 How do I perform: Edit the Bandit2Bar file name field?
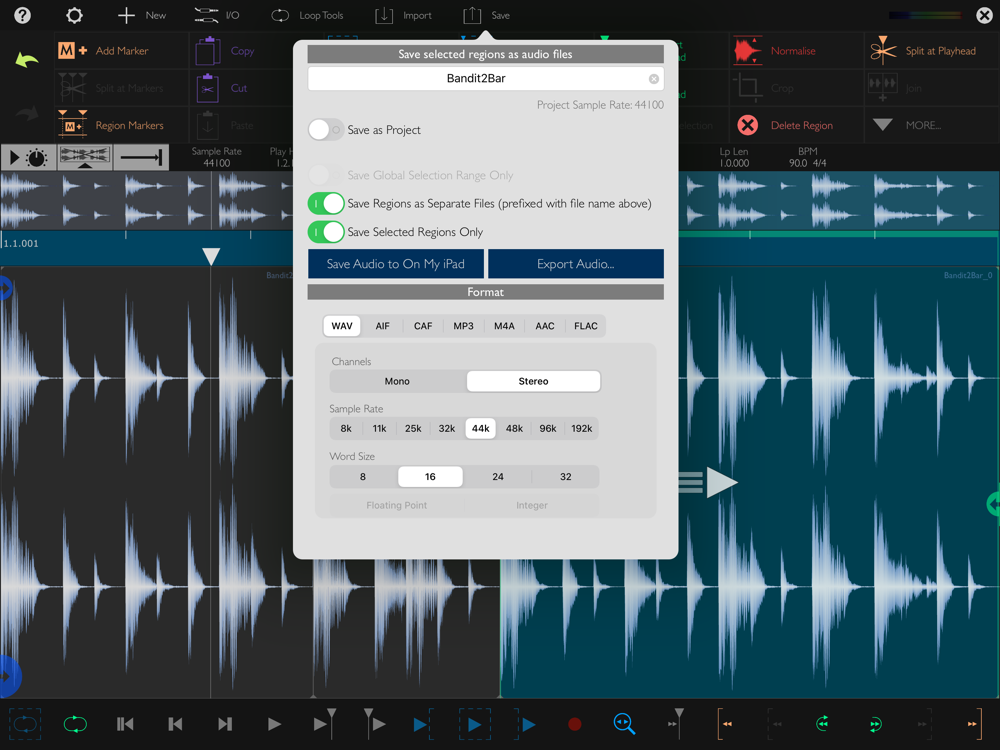click(485, 78)
